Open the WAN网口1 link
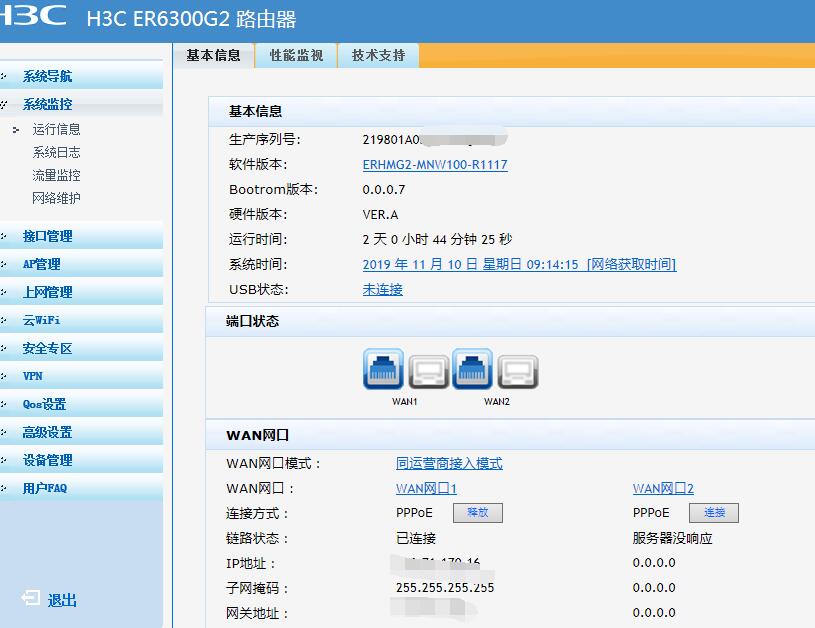Screen dimensions: 815x628 426,489
